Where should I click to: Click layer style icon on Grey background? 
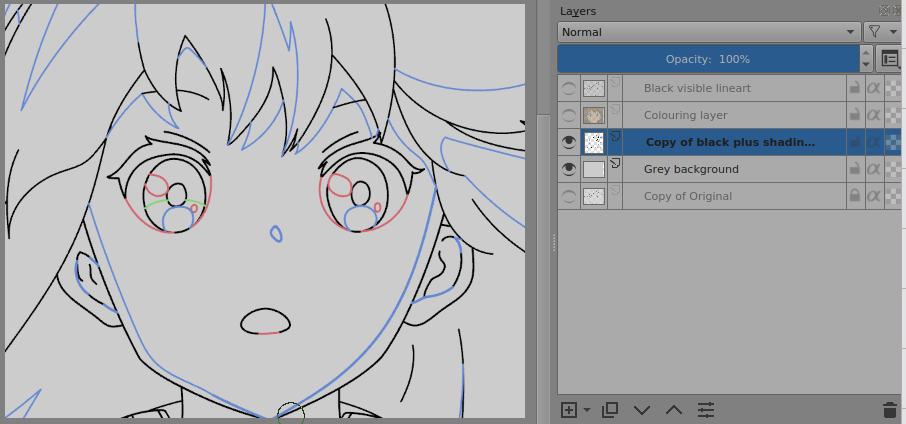pyautogui.click(x=615, y=163)
